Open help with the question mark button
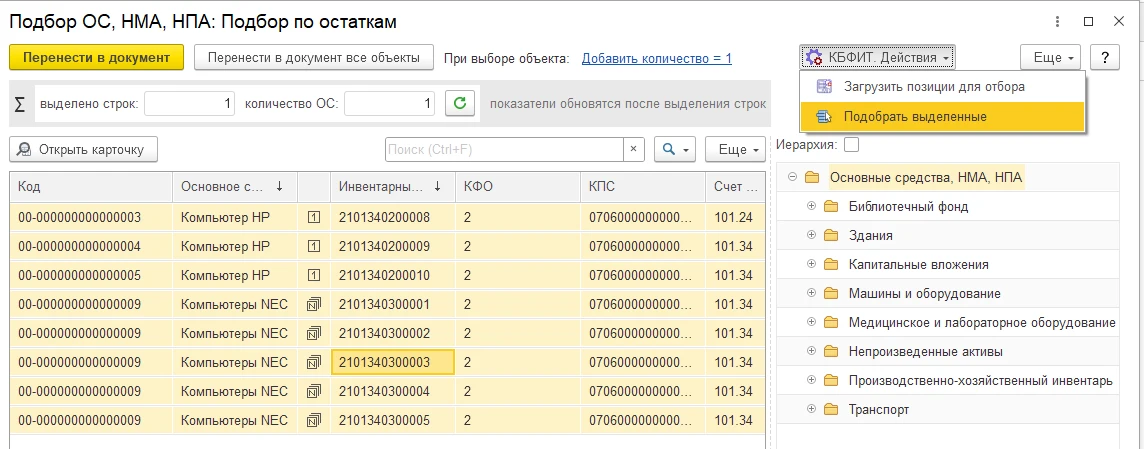 pyautogui.click(x=1105, y=57)
